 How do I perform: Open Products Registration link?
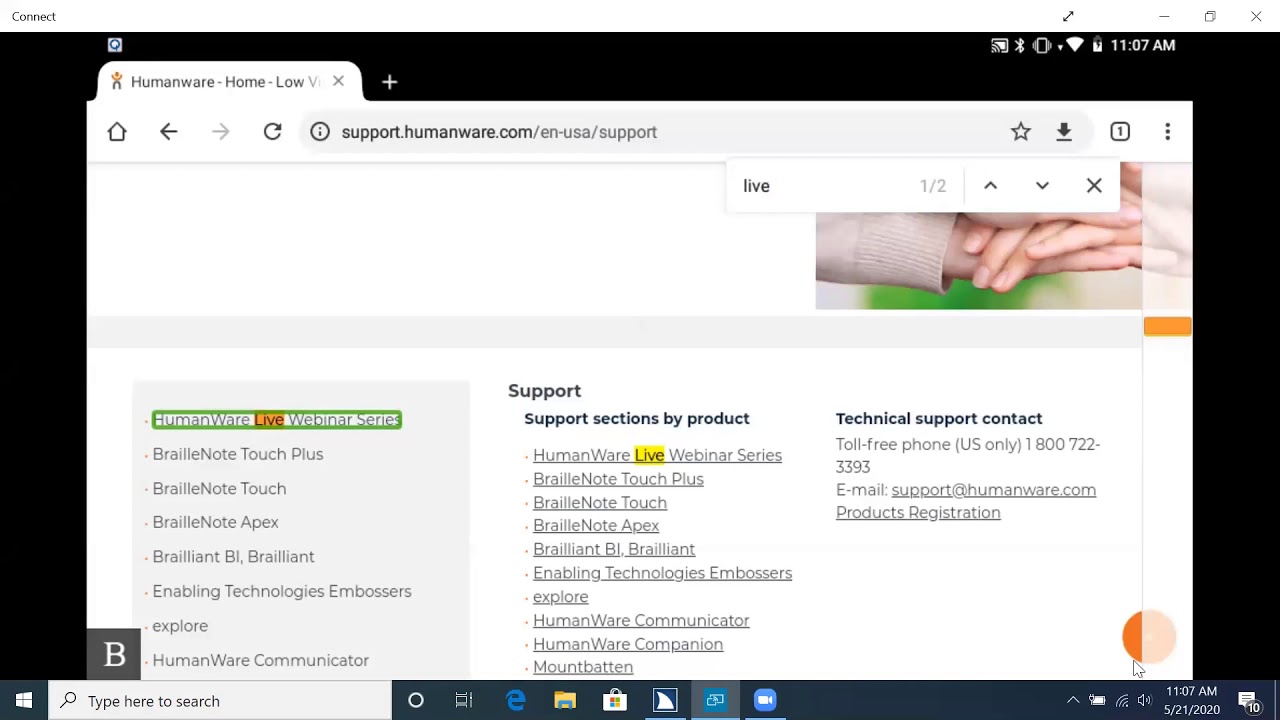pyautogui.click(x=918, y=513)
